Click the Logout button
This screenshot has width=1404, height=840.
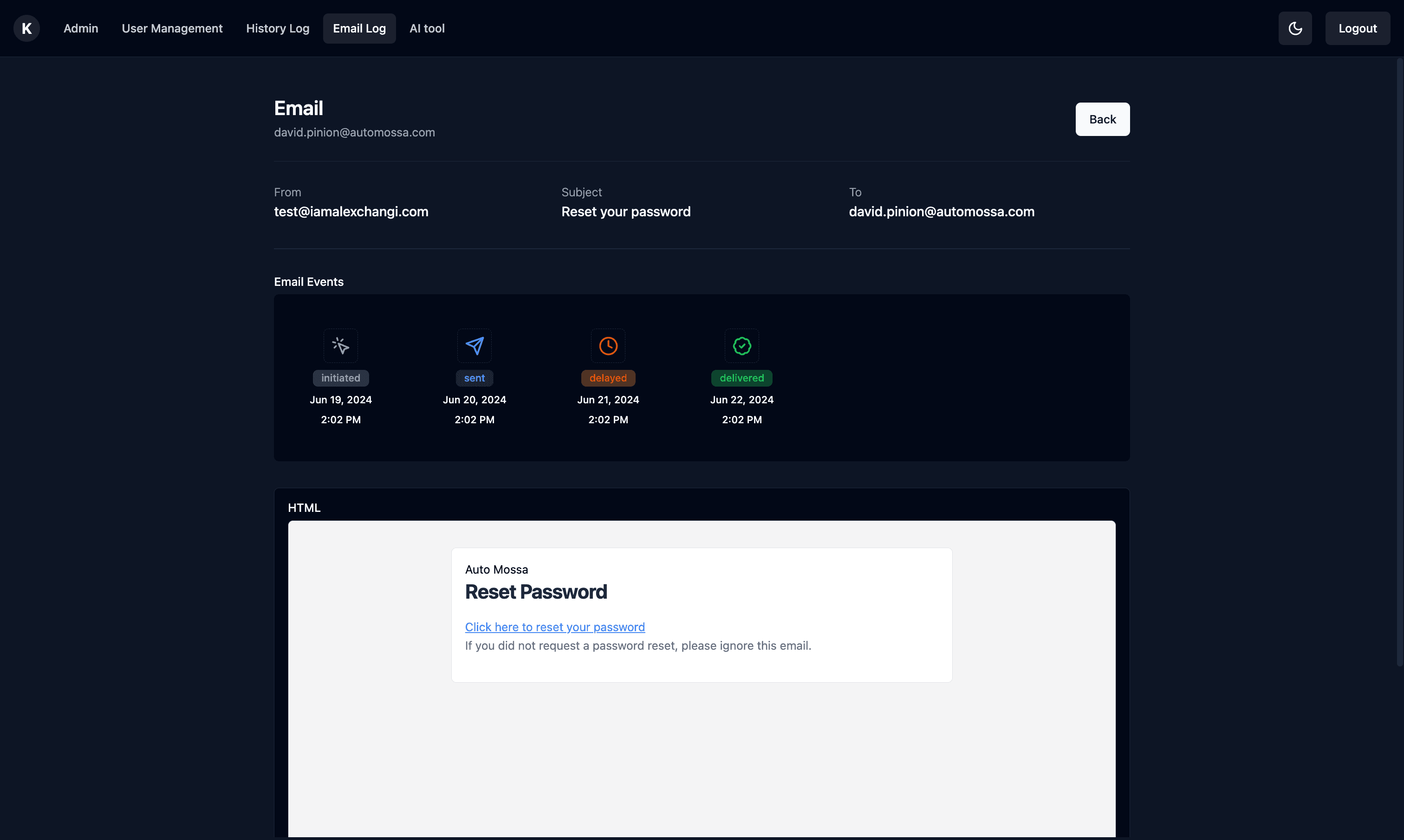click(x=1358, y=28)
